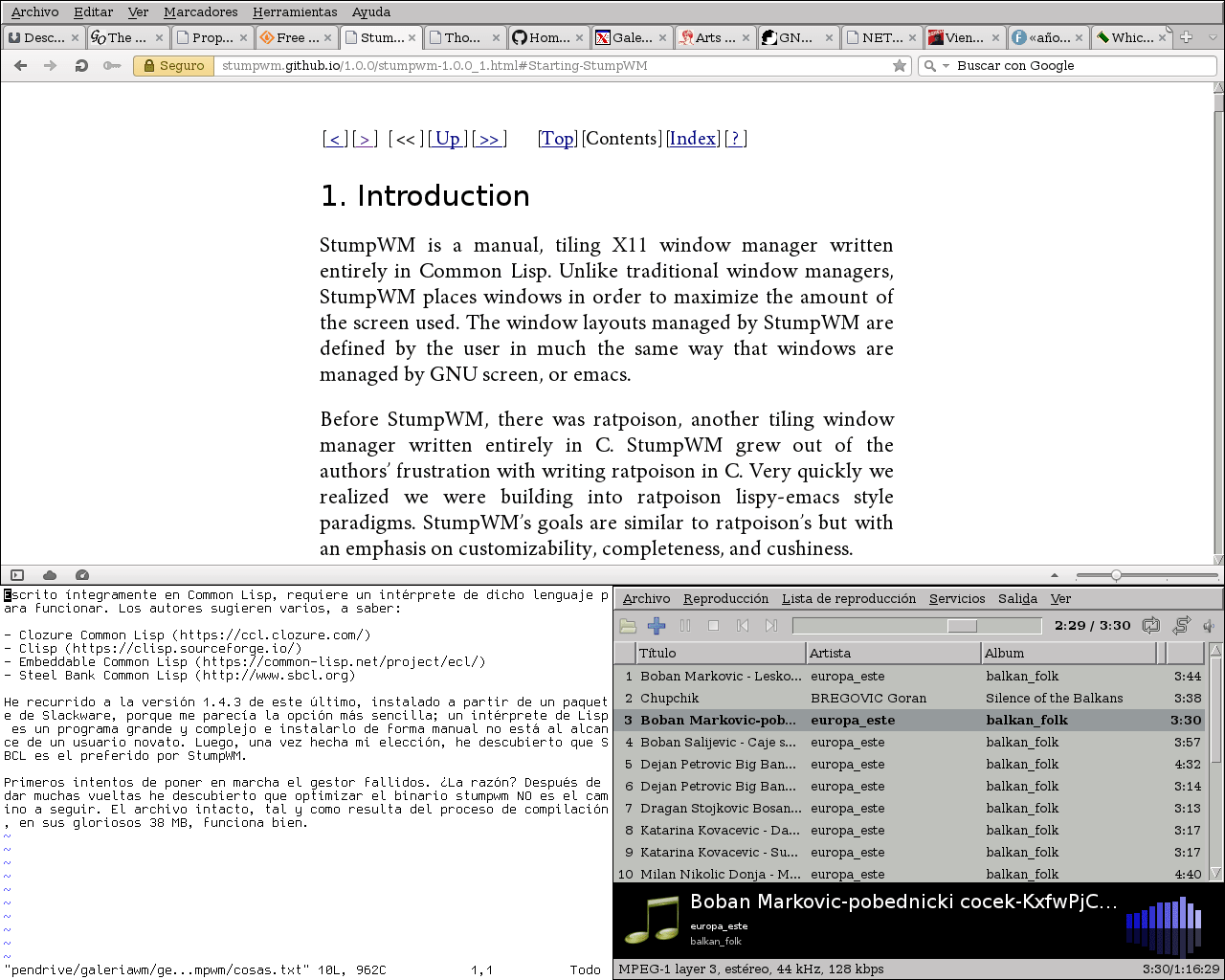Bookmark this page with the star icon
Image resolution: width=1225 pixels, height=980 pixels.
[x=900, y=65]
